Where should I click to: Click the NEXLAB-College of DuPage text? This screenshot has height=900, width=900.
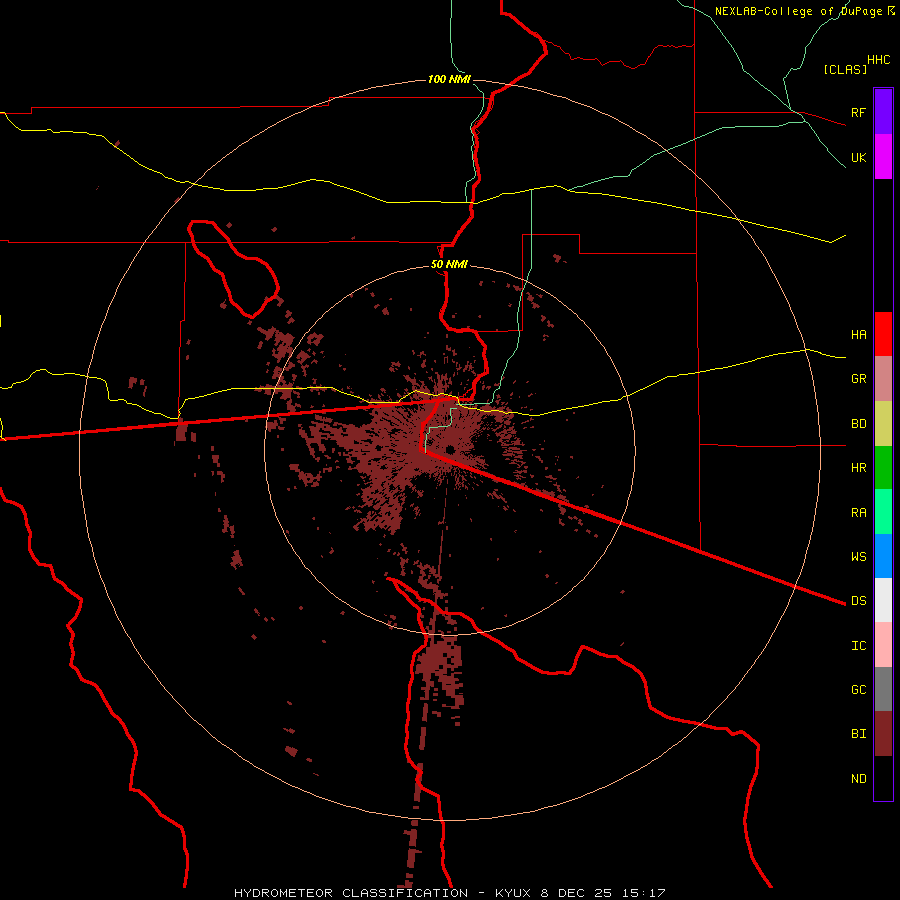point(798,11)
